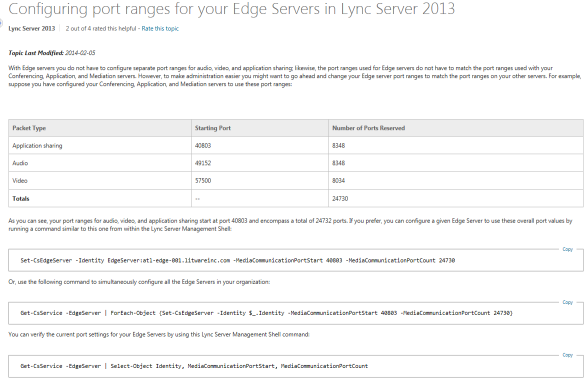Viewport: 587px width, 391px height.
Task: Click the page title heading
Action: point(231,8)
